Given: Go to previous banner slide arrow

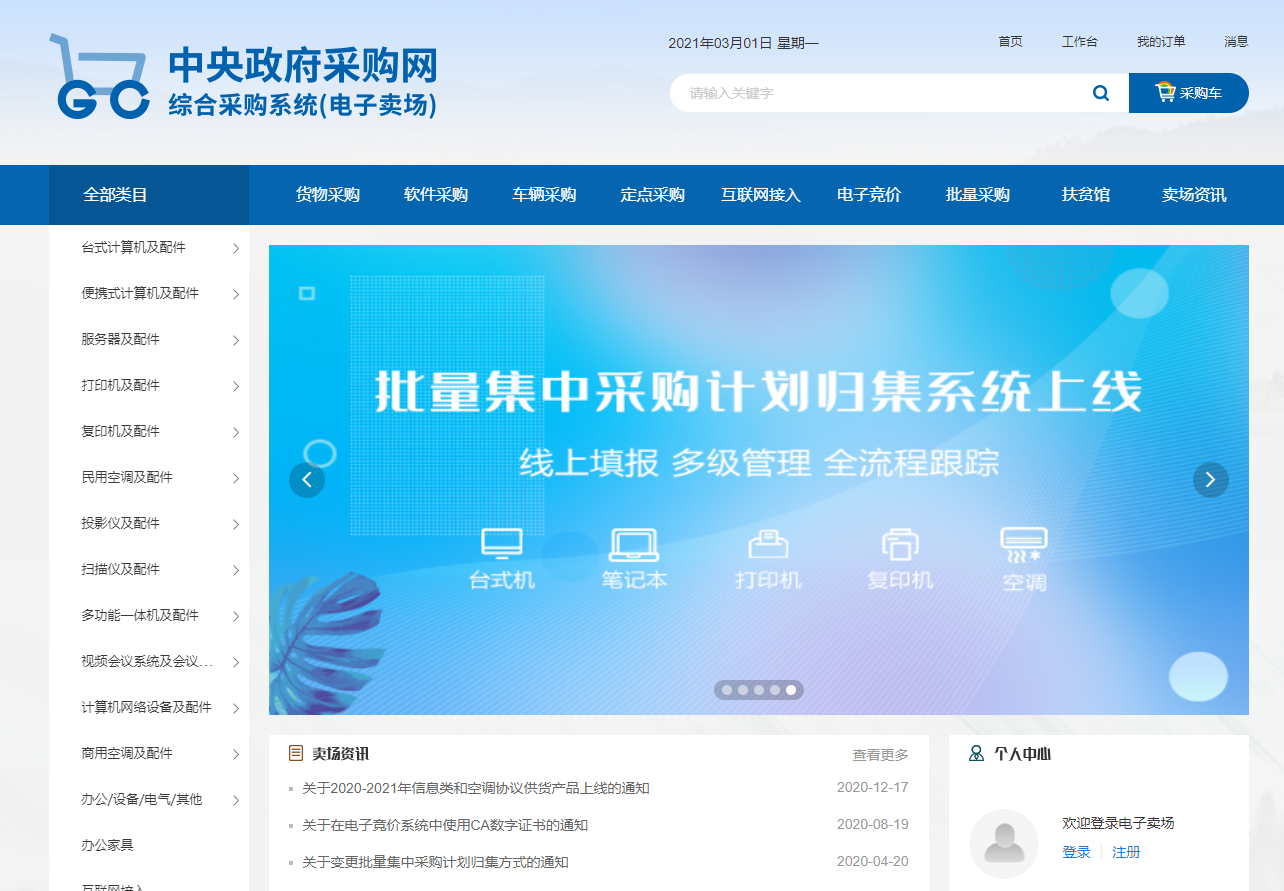Looking at the screenshot, I should coord(307,480).
